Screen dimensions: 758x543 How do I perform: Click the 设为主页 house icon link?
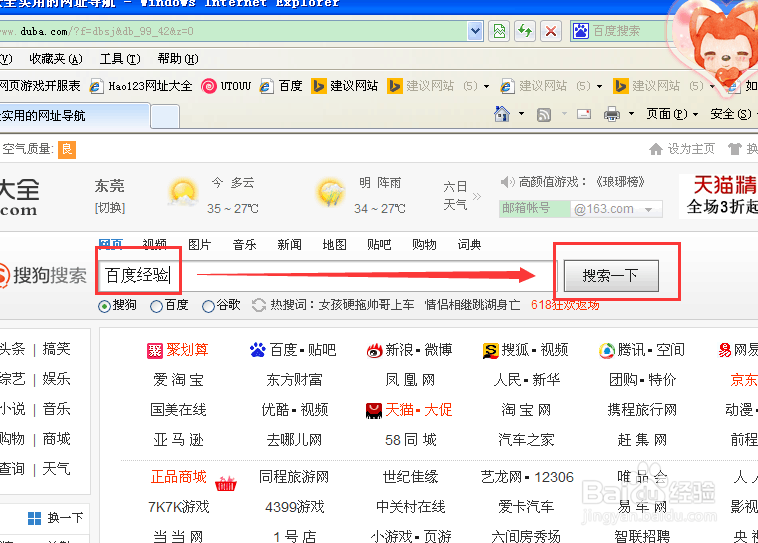(681, 149)
